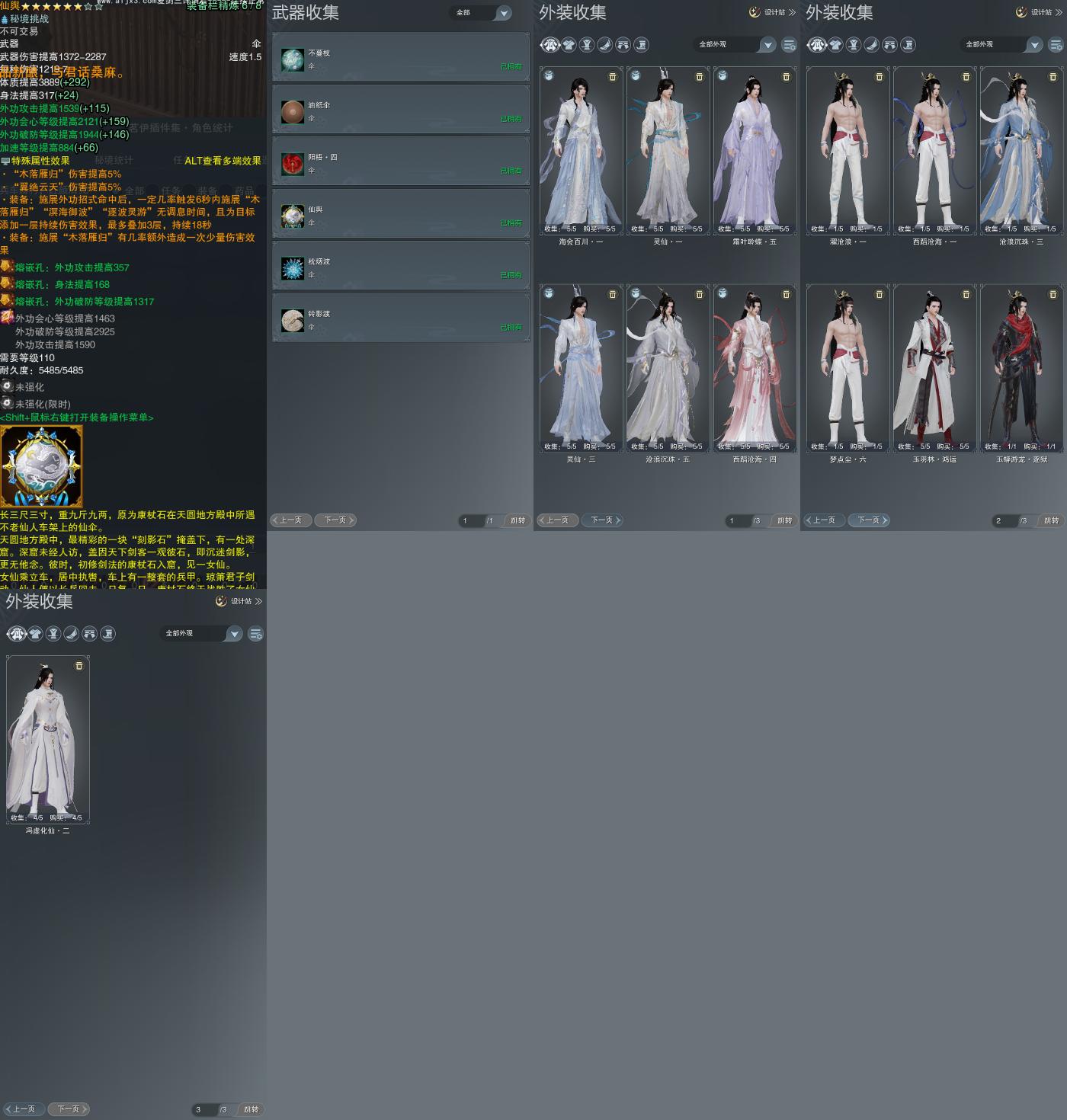The height and width of the screenshot is (1120, 1067).
Task: Select the 仙舆 icon in weapon collection list
Action: pos(293,216)
